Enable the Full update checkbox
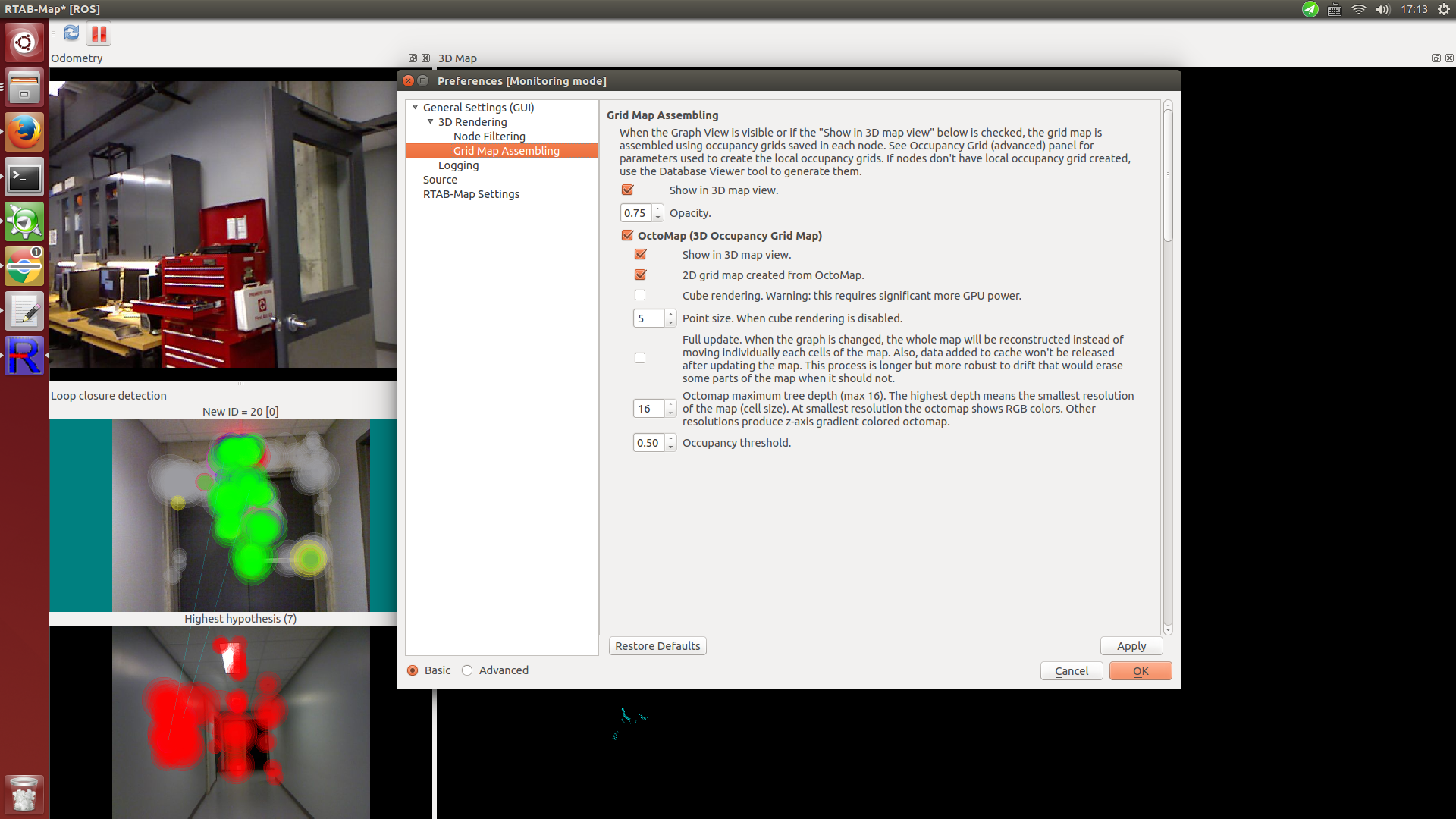This screenshot has width=1456, height=819. pyautogui.click(x=640, y=358)
